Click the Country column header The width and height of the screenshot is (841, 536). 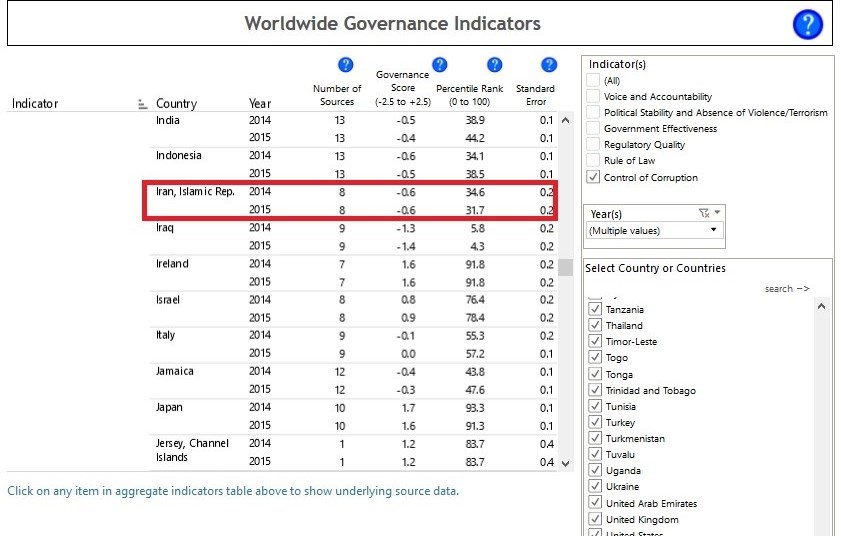[176, 104]
